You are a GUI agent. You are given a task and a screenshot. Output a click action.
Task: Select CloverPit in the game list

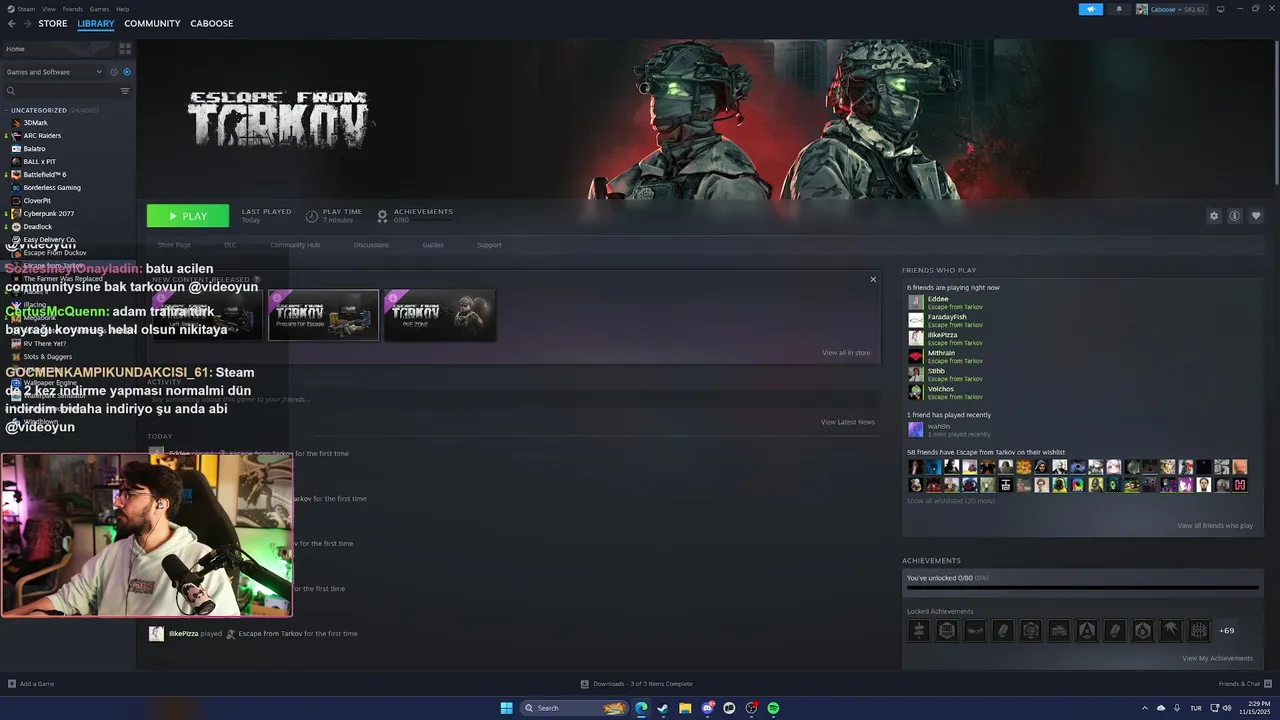pos(37,201)
